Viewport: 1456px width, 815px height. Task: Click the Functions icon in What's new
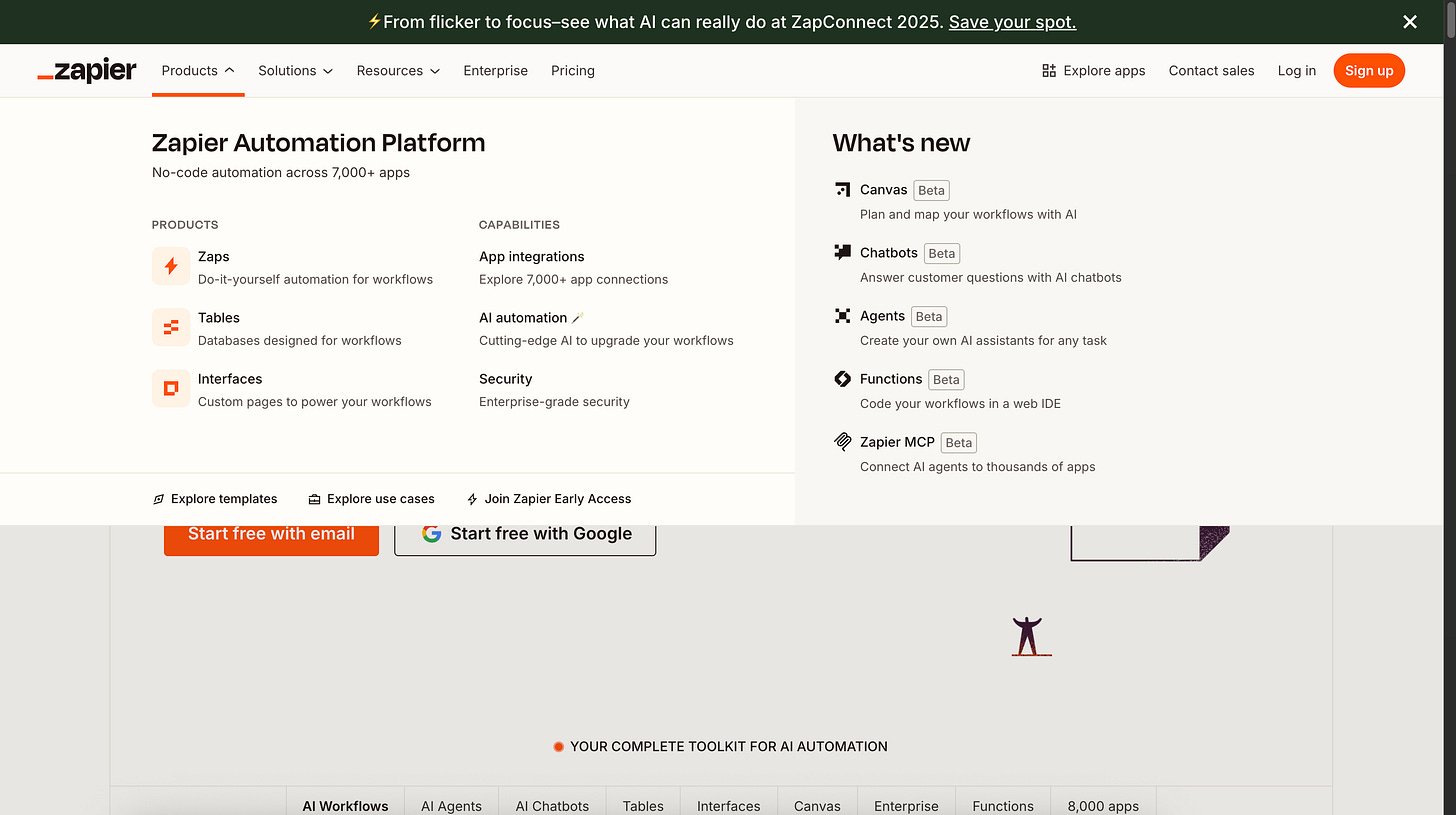click(842, 378)
